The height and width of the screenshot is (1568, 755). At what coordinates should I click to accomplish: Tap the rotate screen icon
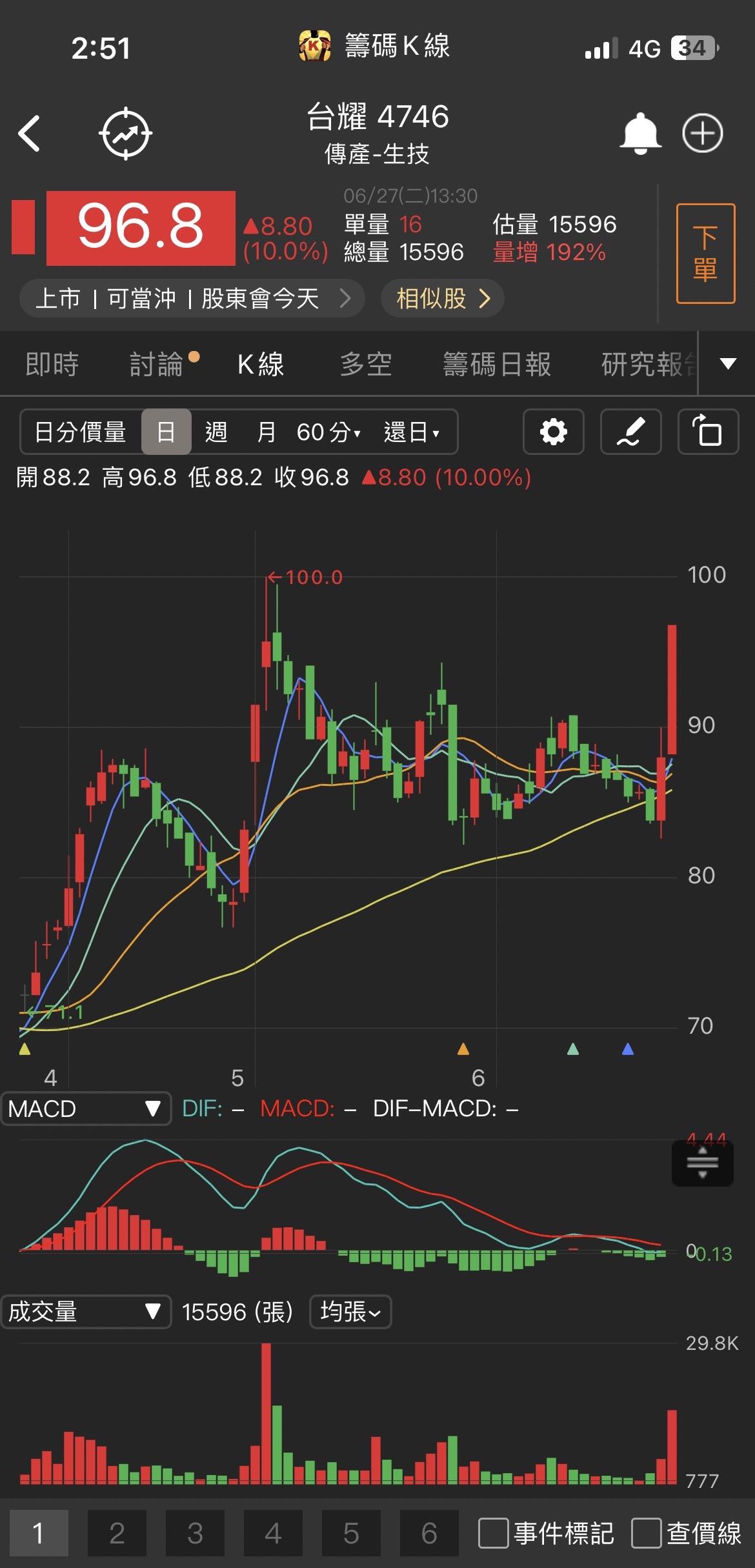pos(708,432)
